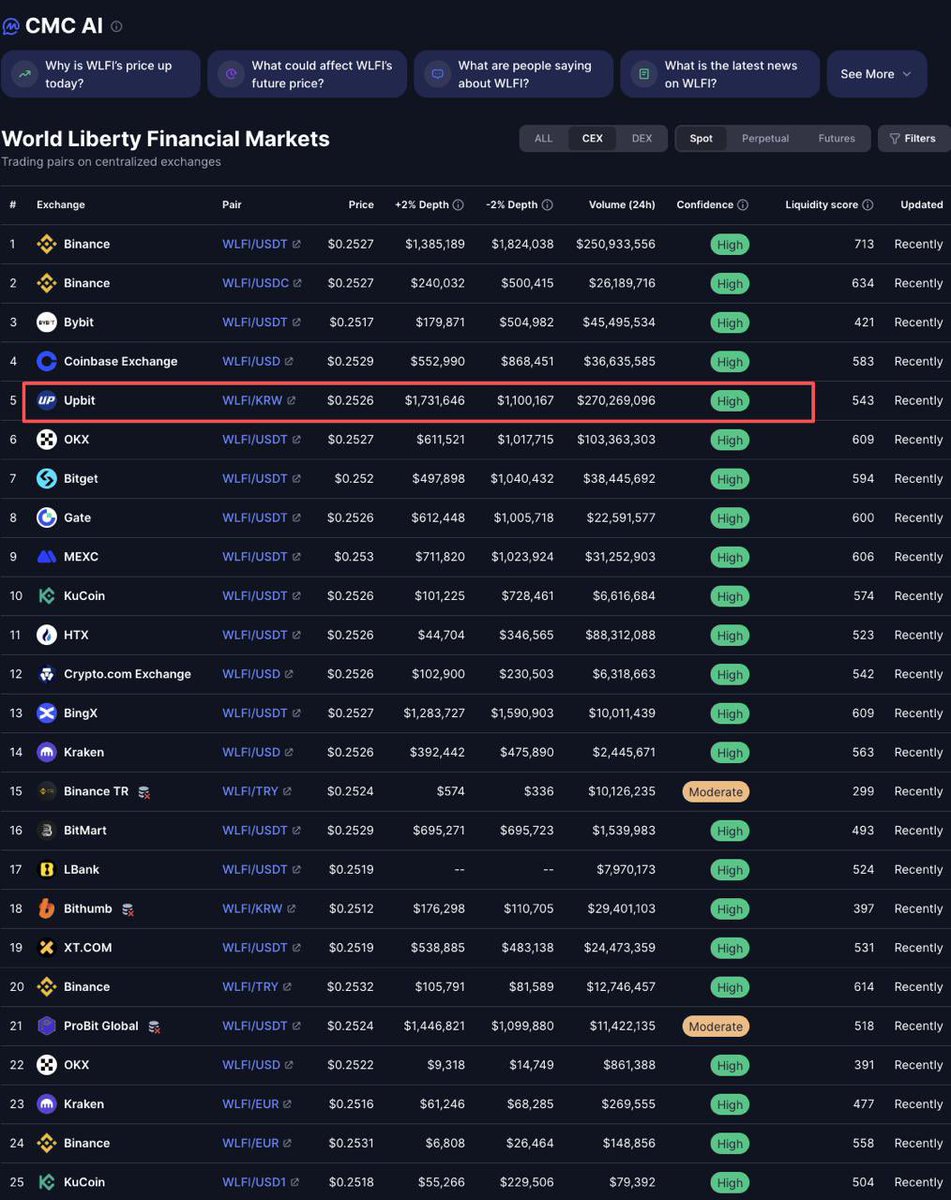This screenshot has height=1200, width=951.
Task: Click the Confidence info icon
Action: coord(743,205)
